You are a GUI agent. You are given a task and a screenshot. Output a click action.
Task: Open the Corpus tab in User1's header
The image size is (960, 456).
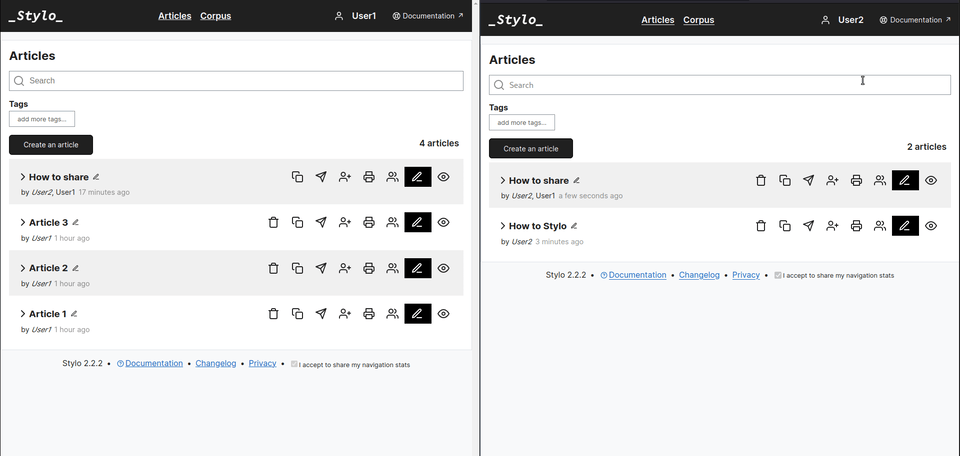[x=216, y=16]
